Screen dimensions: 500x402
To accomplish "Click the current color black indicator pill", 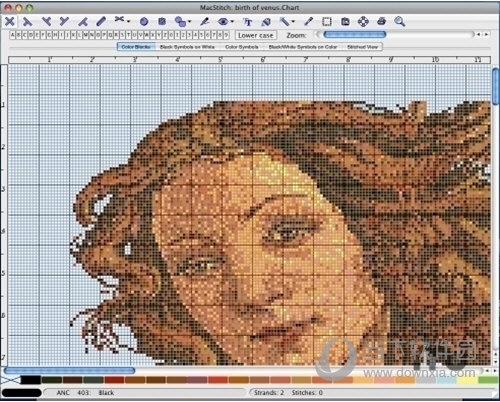I will (x=22, y=393).
